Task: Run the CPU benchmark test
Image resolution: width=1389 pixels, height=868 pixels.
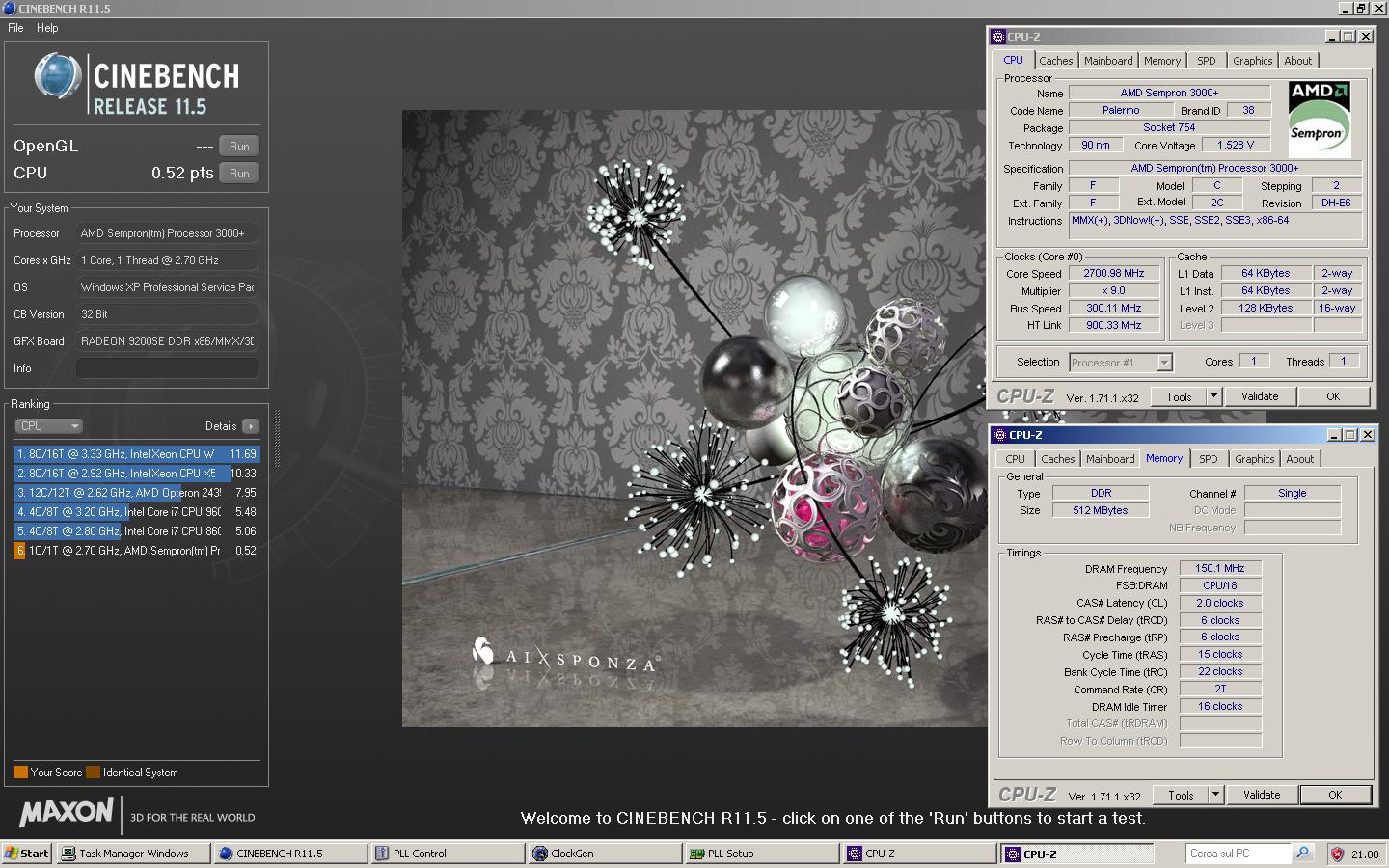Action: (x=239, y=174)
